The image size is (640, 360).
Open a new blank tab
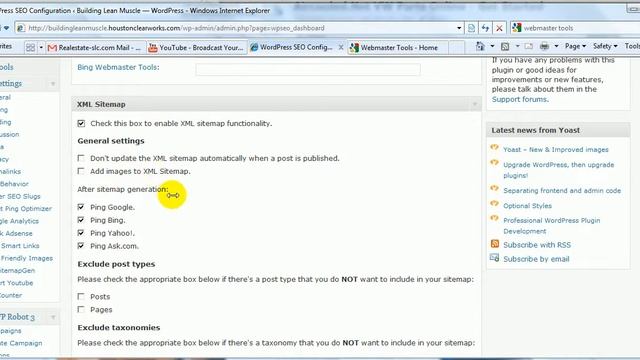point(456,47)
